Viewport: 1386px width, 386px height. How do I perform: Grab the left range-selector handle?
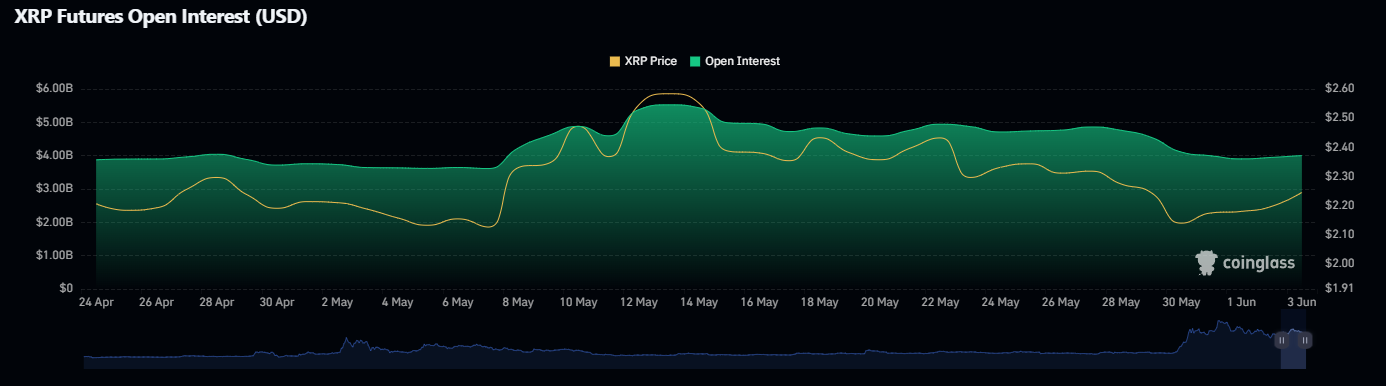(1281, 340)
